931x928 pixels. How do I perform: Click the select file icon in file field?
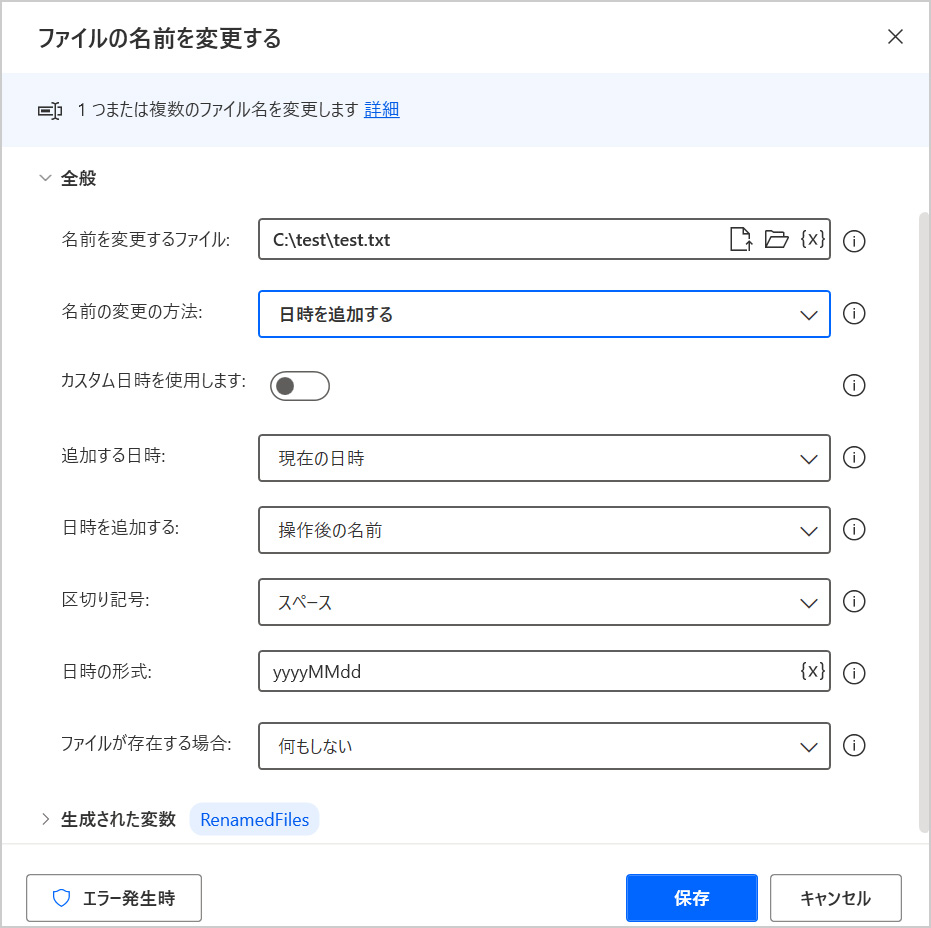pos(740,240)
